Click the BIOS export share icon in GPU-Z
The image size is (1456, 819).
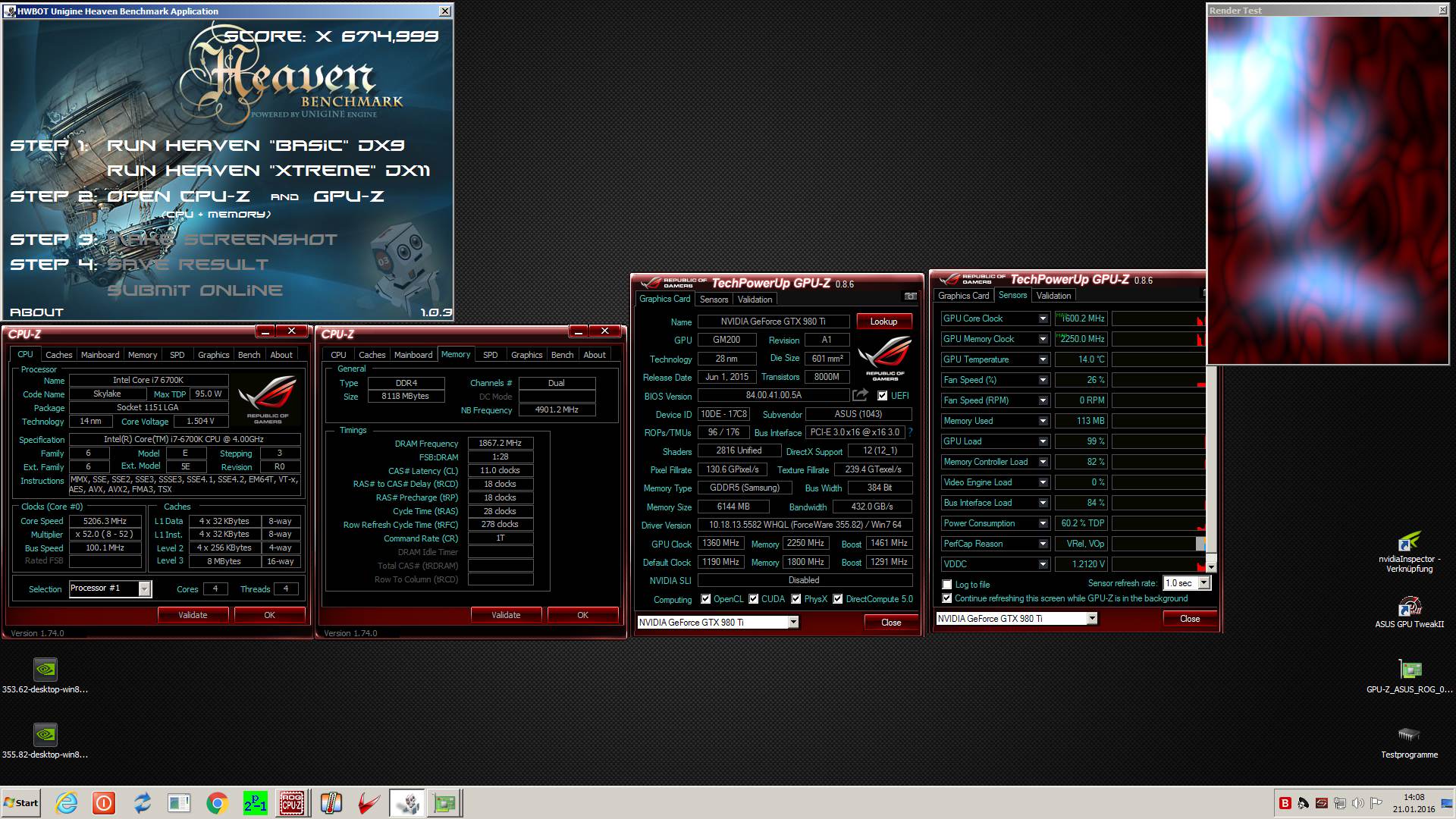click(860, 395)
